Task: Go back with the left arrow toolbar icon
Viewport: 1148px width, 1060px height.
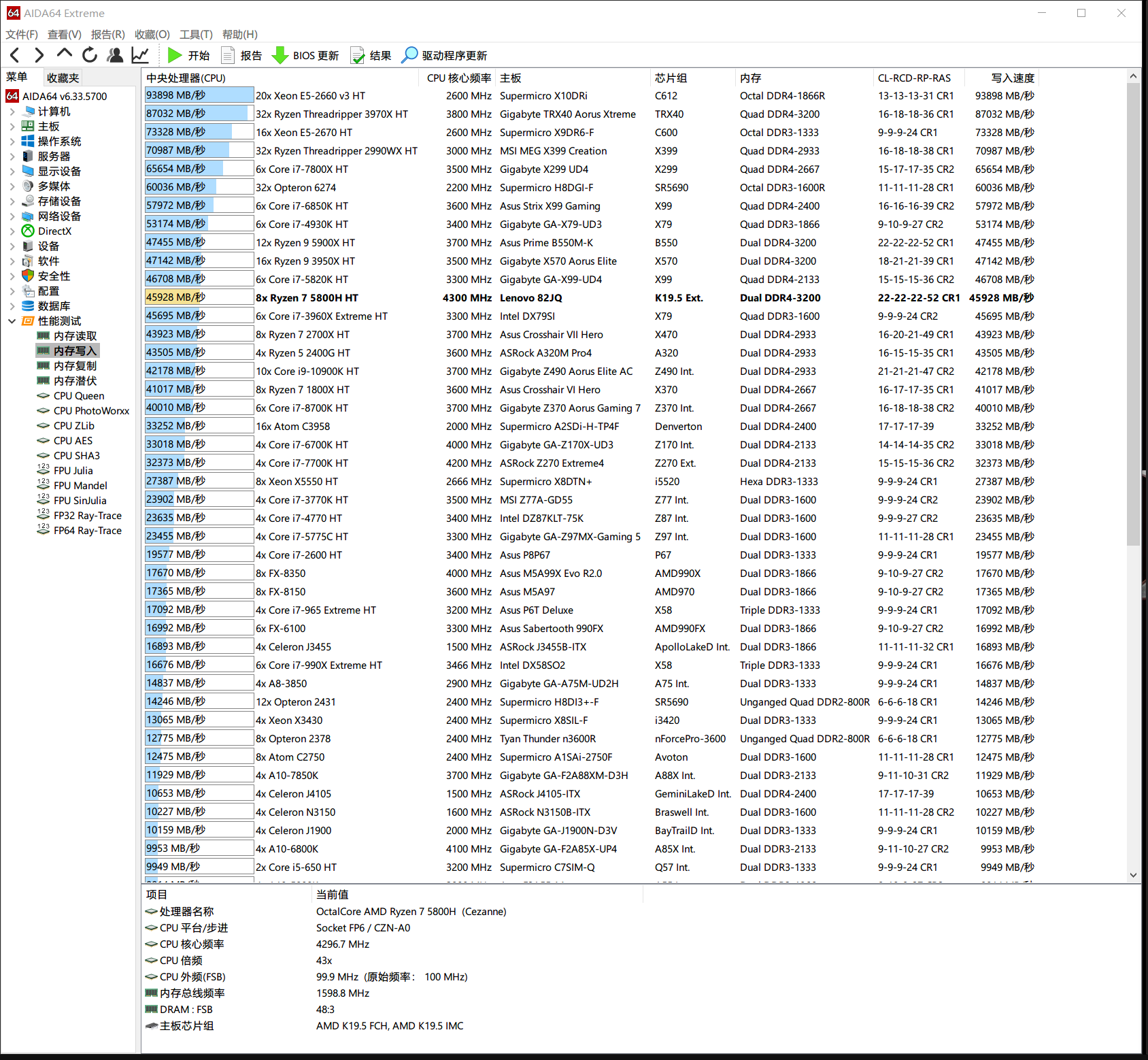Action: coord(15,55)
